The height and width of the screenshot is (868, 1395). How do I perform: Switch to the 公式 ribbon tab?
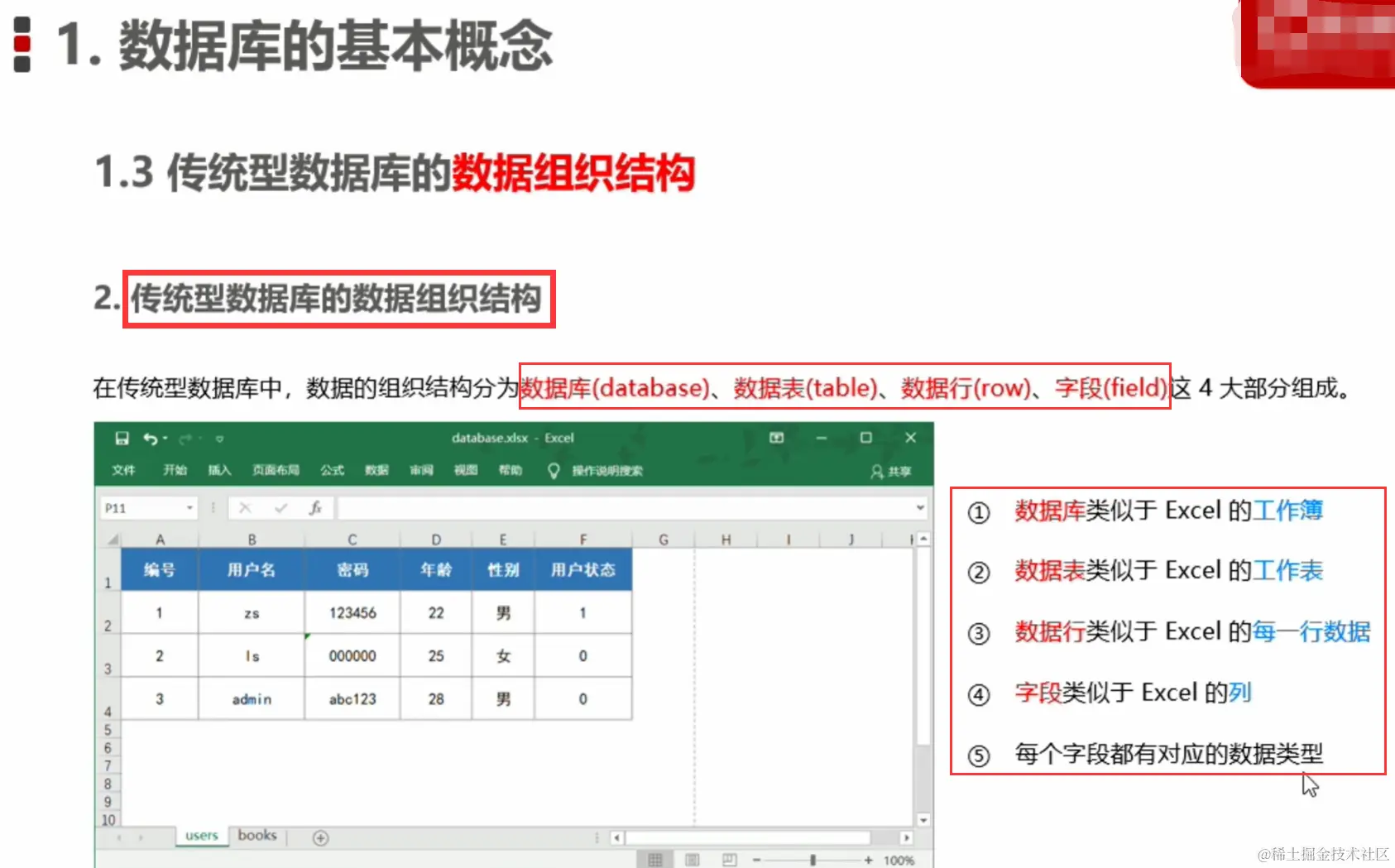tap(332, 470)
